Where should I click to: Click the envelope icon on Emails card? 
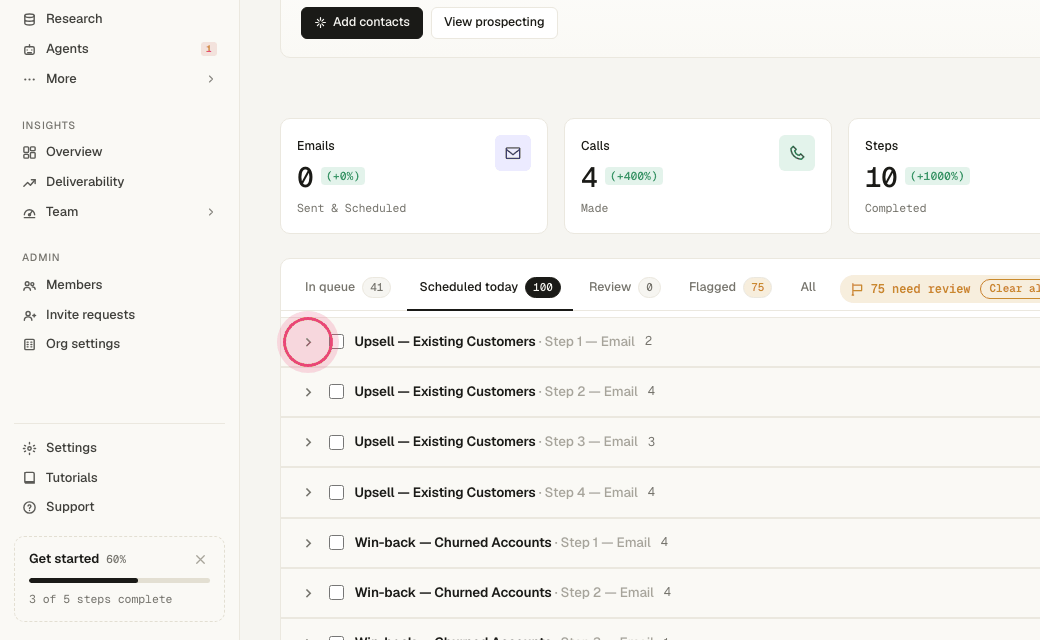(513, 153)
